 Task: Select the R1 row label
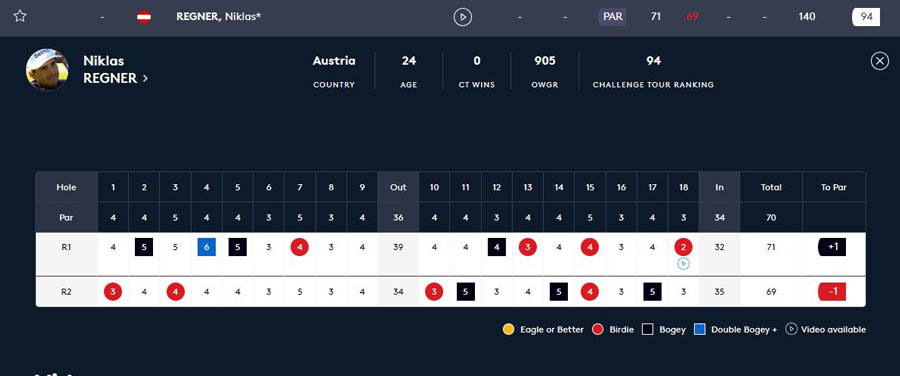click(x=67, y=247)
